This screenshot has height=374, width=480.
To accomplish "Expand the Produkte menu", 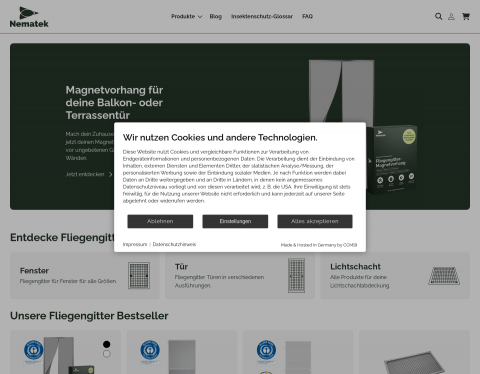I will 186,16.
